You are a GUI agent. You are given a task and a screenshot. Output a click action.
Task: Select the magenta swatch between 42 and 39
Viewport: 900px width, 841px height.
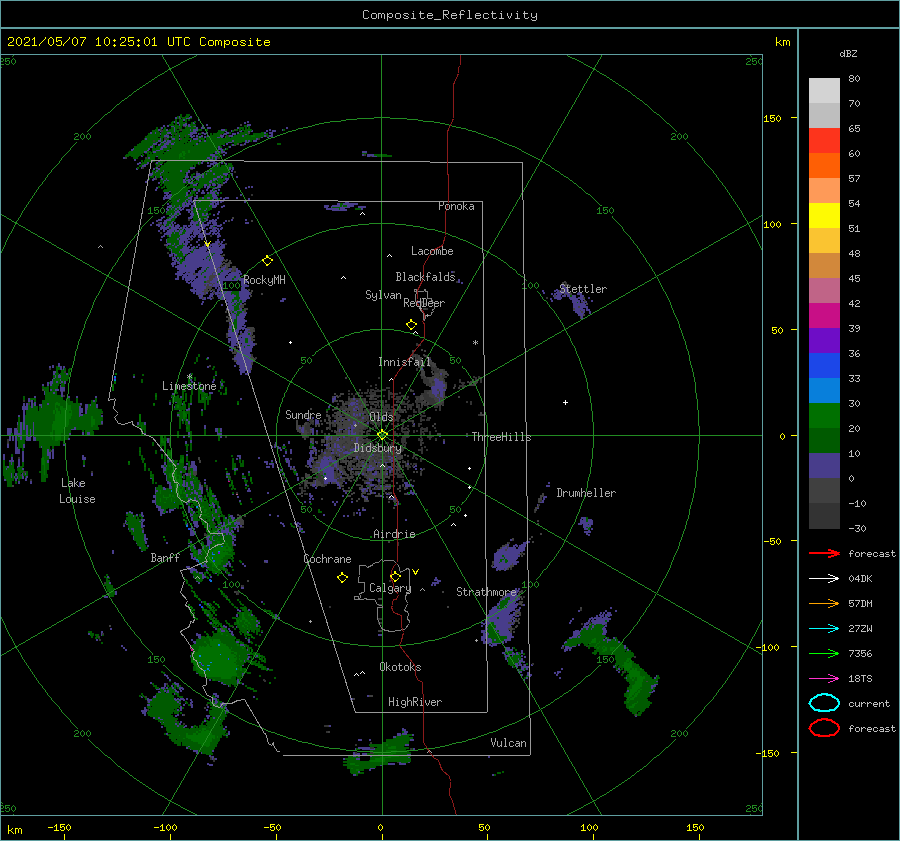tap(824, 316)
